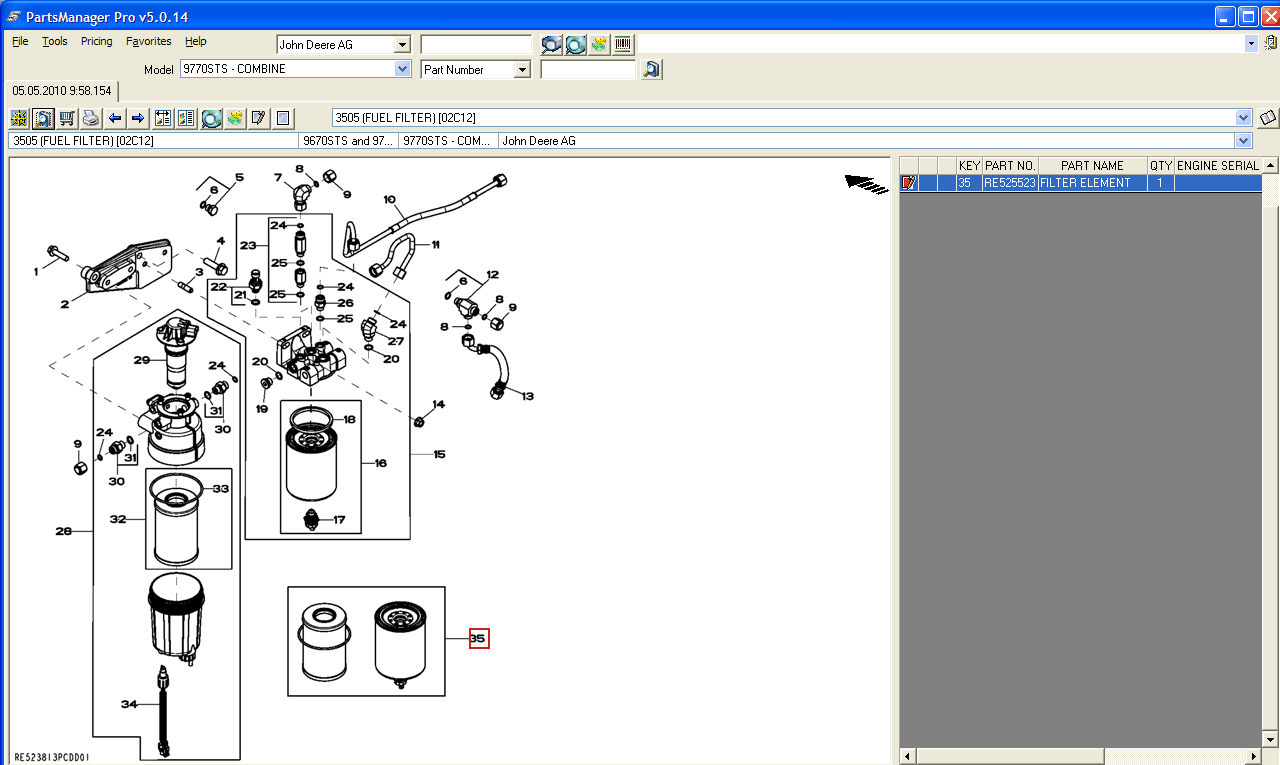Select the RE525523 part number cell
The width and height of the screenshot is (1280, 765).
[x=1010, y=183]
